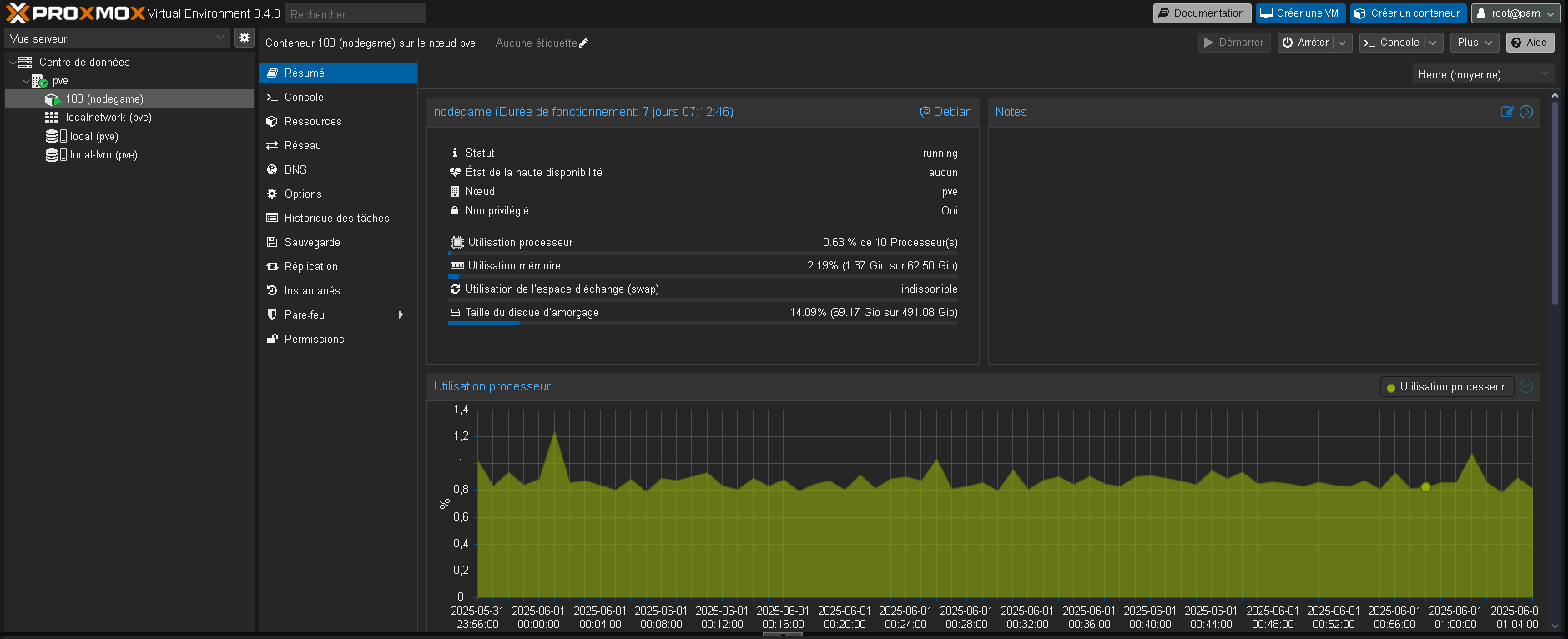Click the Debian OS icon link
This screenshot has width=1568, height=639.
(x=925, y=112)
